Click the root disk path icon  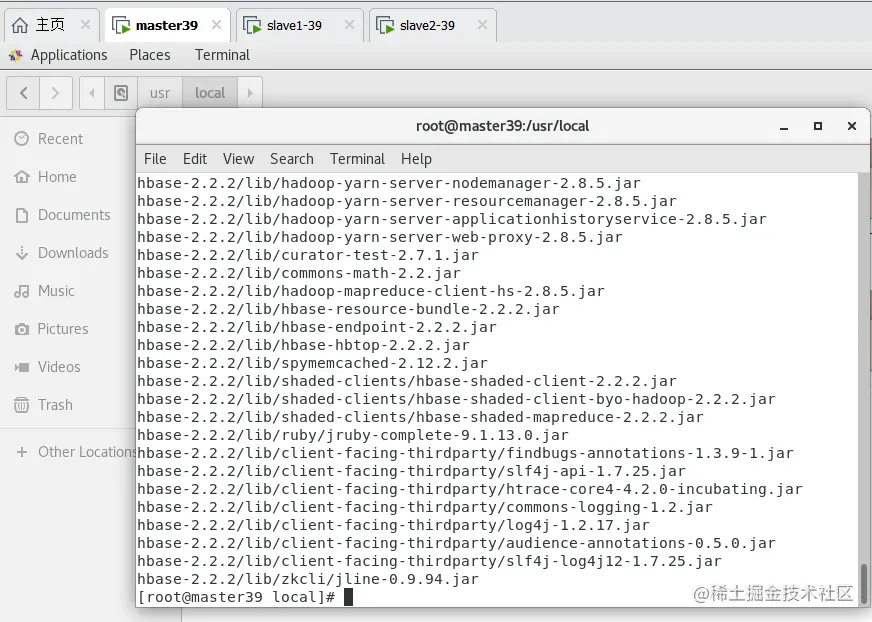click(121, 93)
